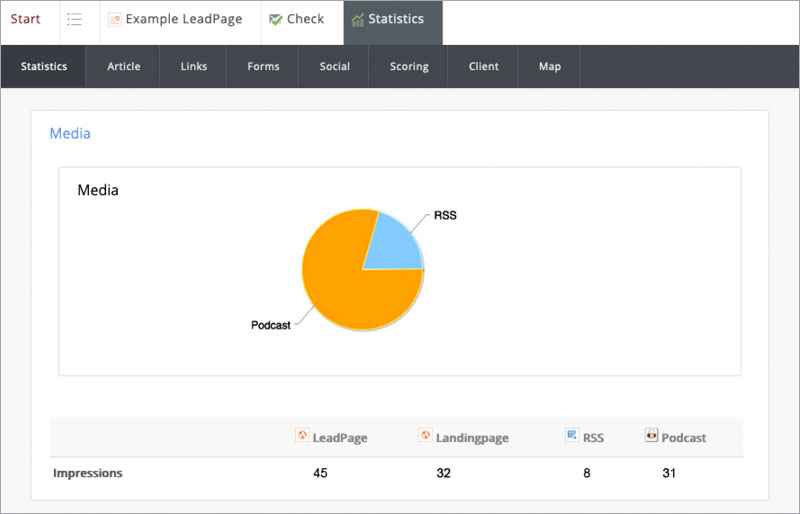Click the Landingpage column icon in table

coord(425,436)
